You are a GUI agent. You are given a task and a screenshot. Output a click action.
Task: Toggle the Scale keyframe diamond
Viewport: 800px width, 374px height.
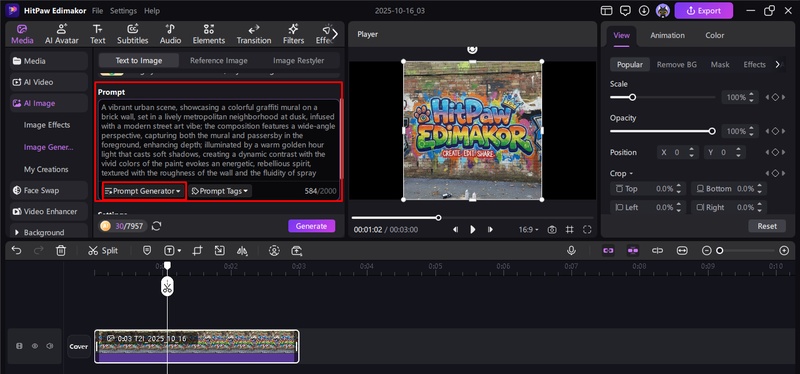pos(775,97)
